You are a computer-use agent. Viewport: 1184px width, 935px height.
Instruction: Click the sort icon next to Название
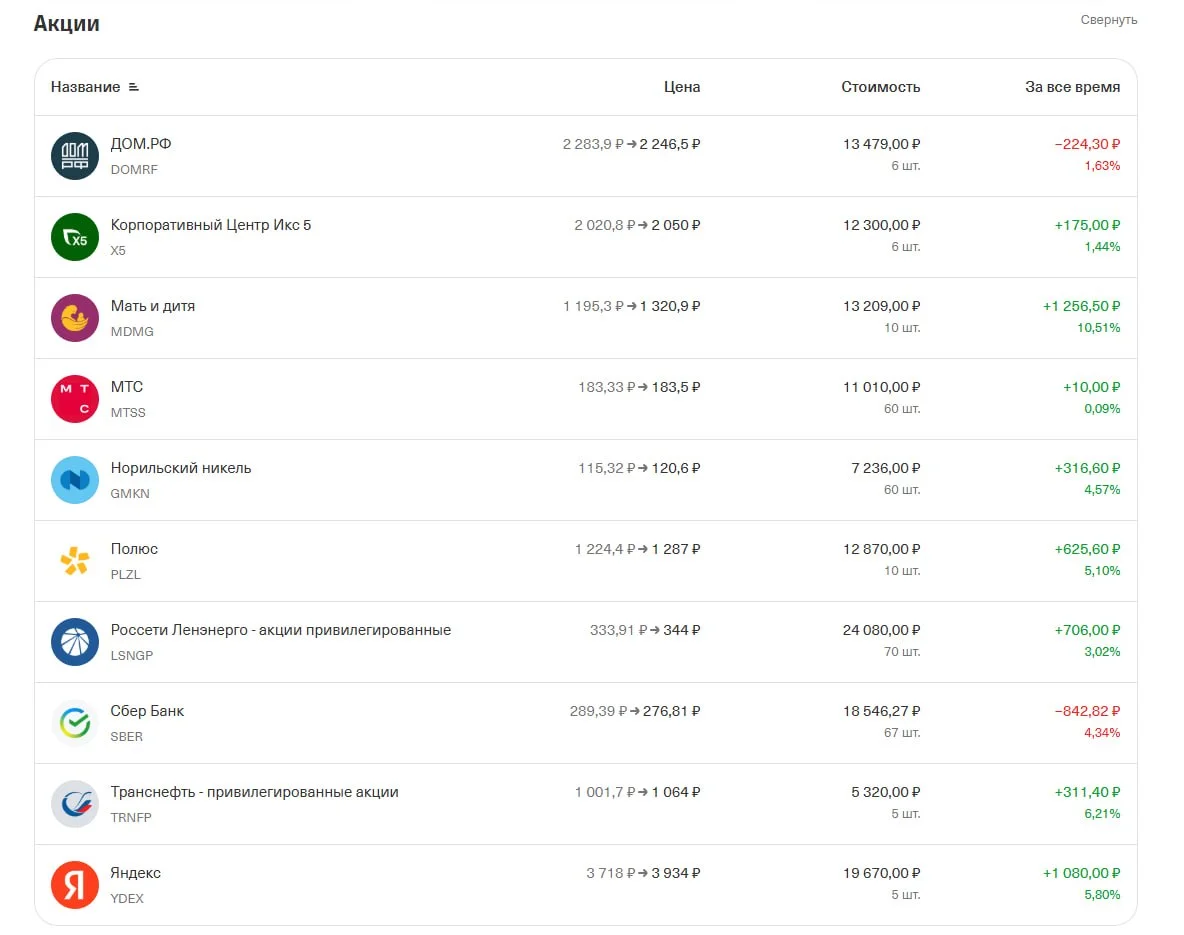(x=134, y=87)
